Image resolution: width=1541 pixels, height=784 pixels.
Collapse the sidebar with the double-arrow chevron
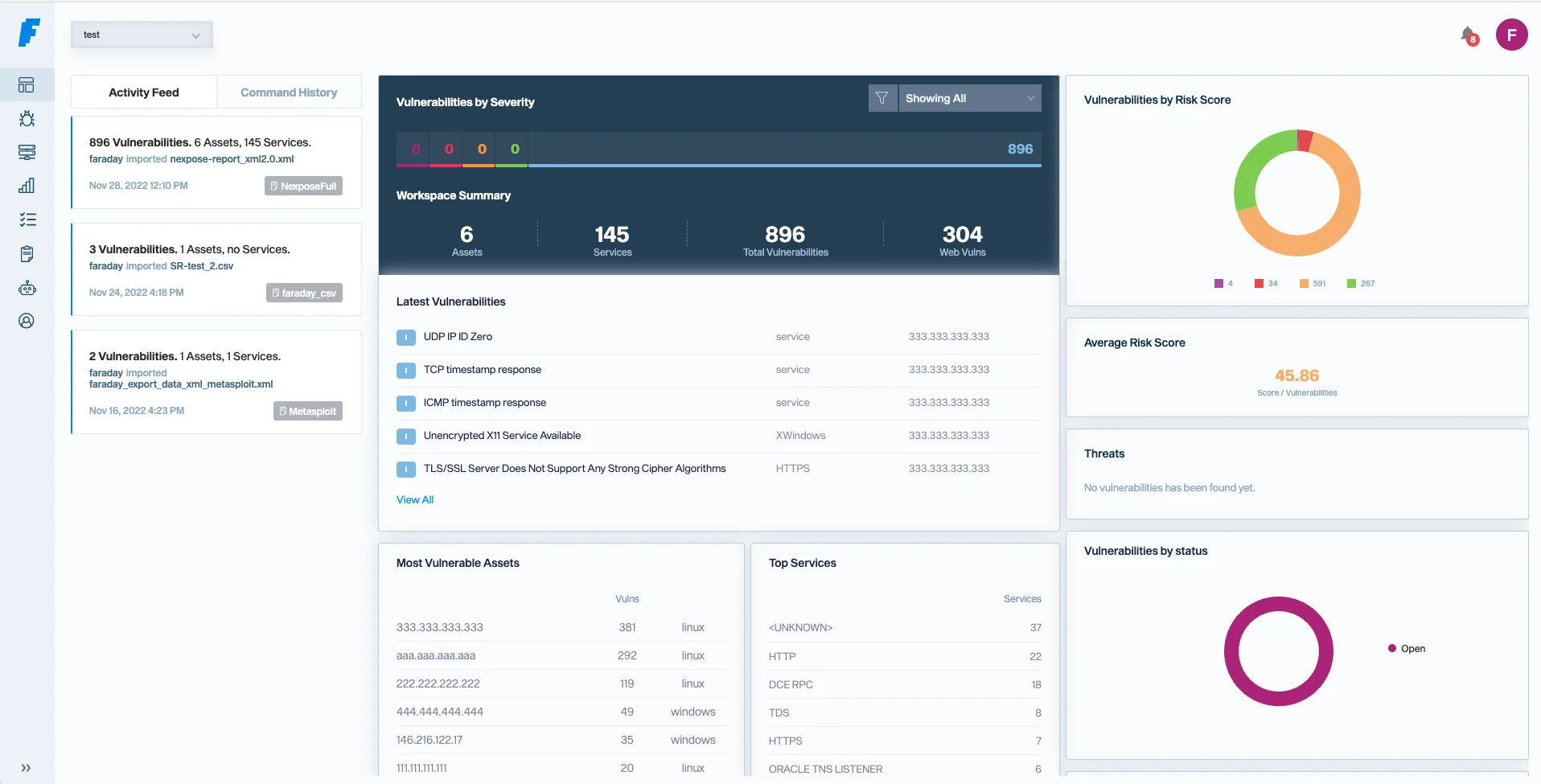click(x=27, y=767)
